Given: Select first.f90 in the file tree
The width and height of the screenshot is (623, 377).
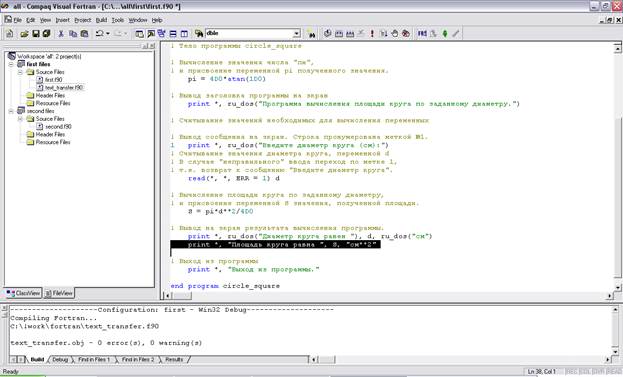Looking at the screenshot, I should [x=53, y=80].
